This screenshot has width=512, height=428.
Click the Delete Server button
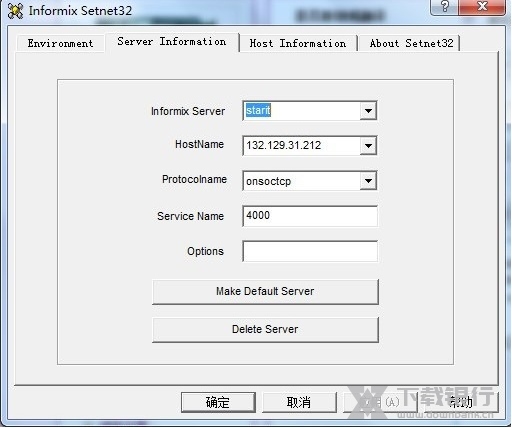265,329
